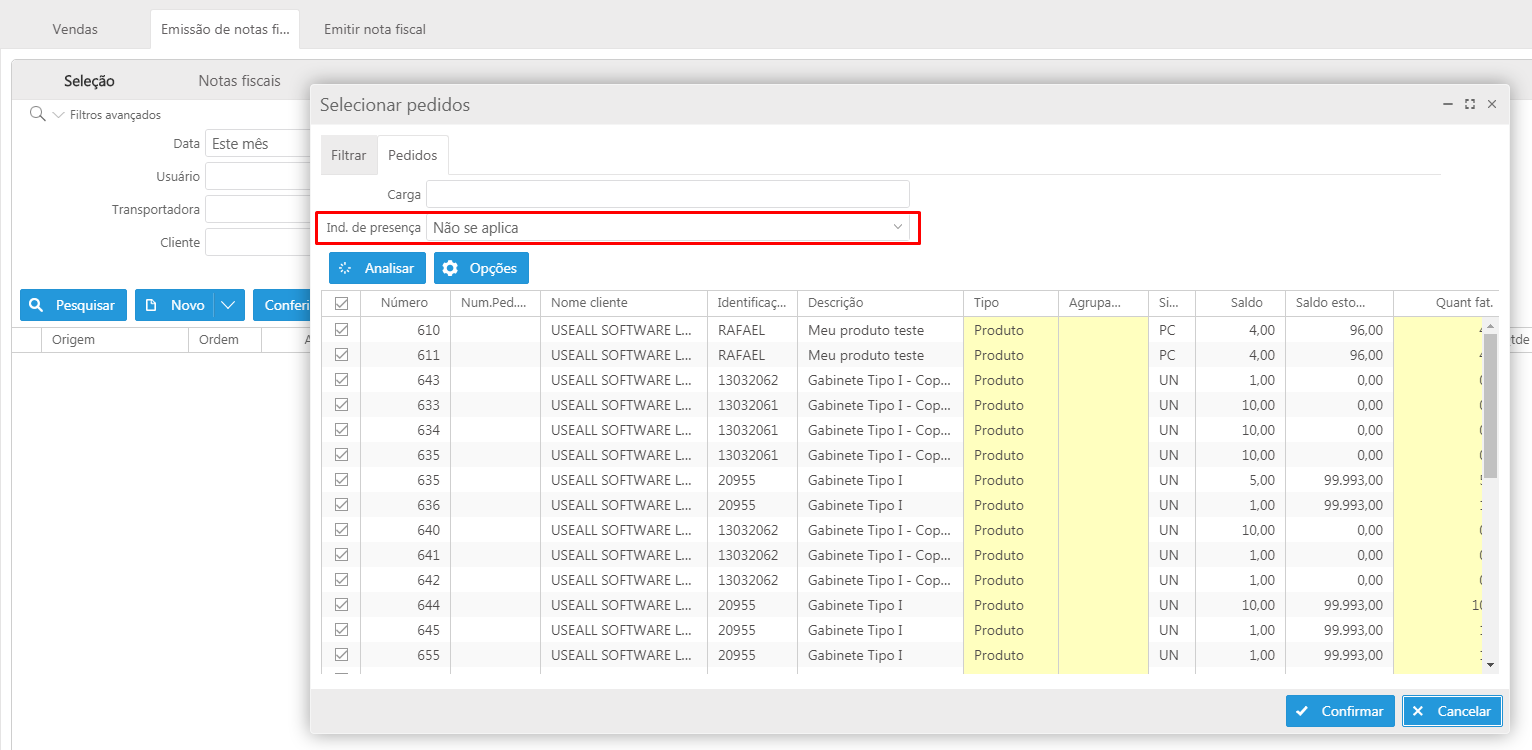
Task: Sort by the Tipo column header
Action: (x=1010, y=303)
